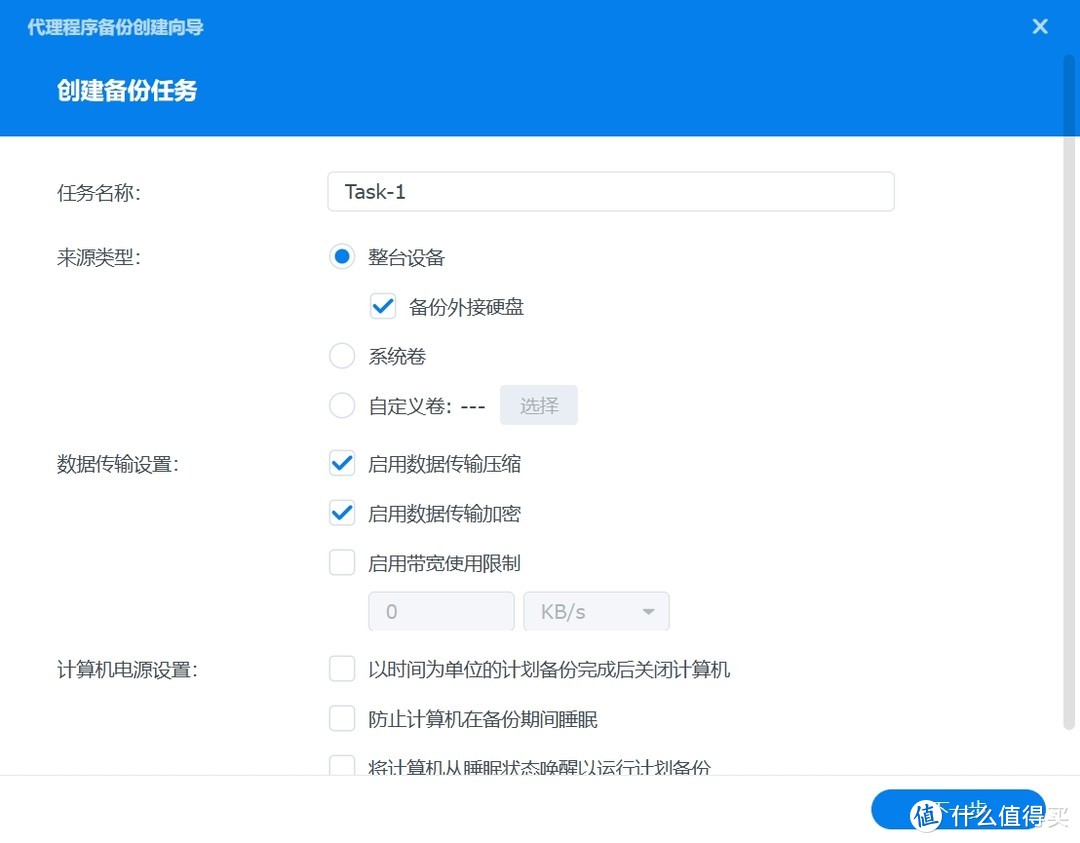Expand the bandwidth unit selector arrow
This screenshot has width=1080, height=843.
point(648,611)
